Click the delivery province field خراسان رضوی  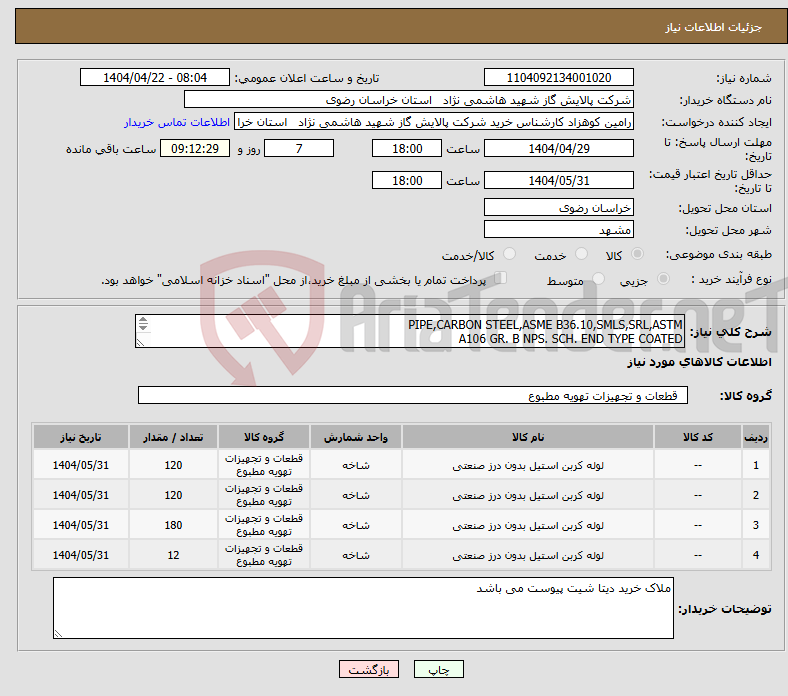(x=558, y=208)
